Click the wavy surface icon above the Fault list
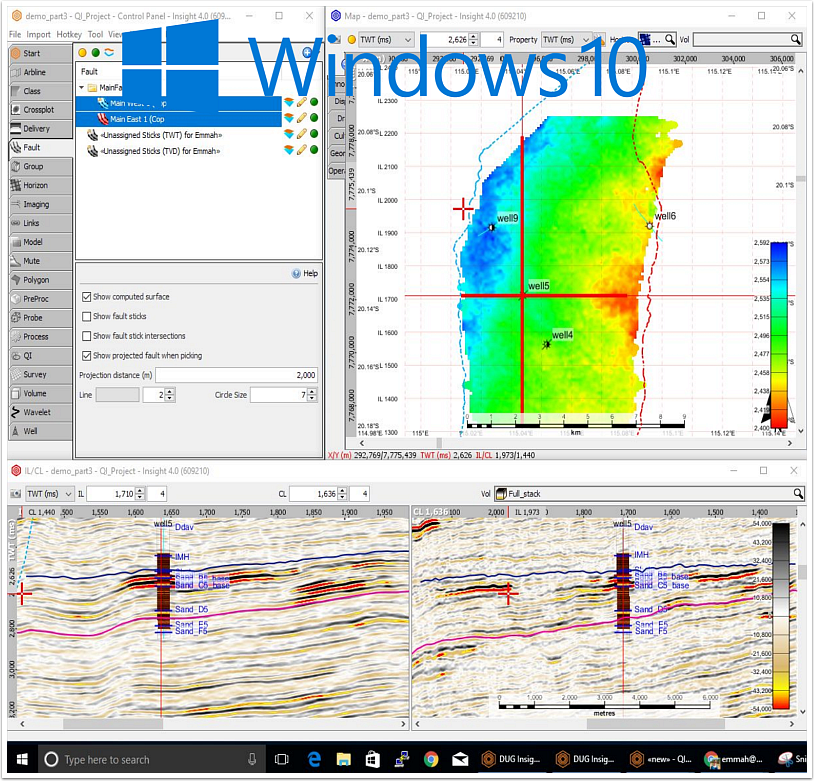The image size is (814, 781). point(109,52)
